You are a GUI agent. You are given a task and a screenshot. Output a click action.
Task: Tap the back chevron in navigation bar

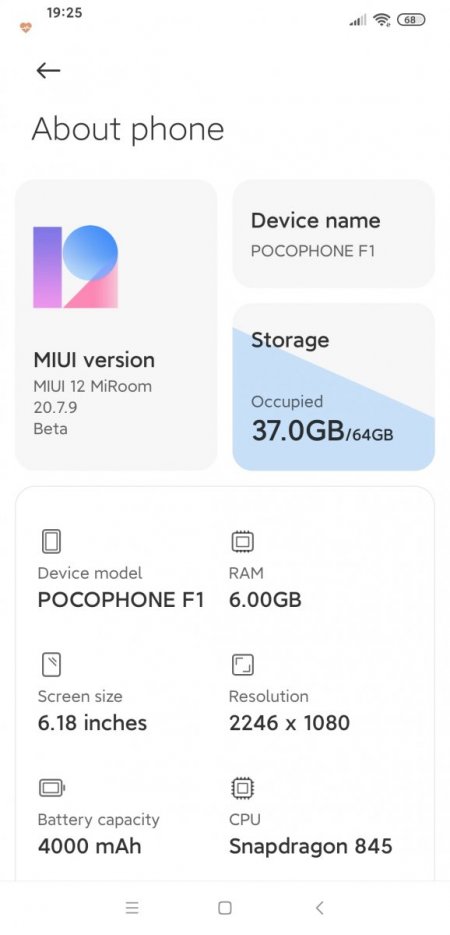coord(319,908)
